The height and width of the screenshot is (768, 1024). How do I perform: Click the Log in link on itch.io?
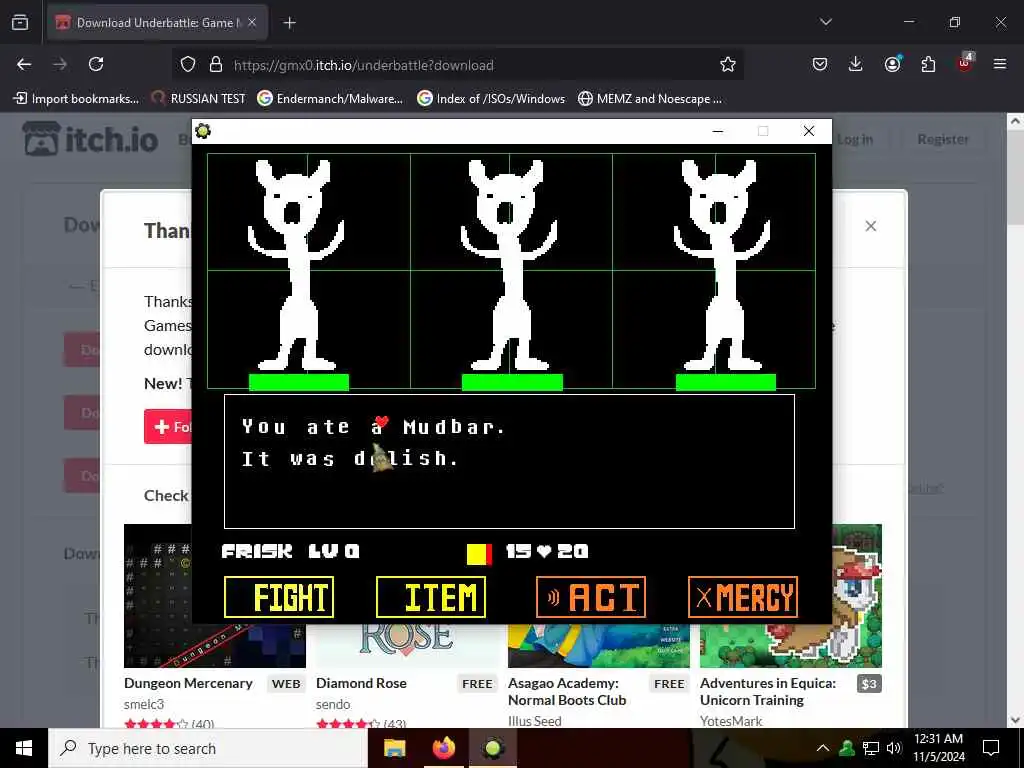855,139
